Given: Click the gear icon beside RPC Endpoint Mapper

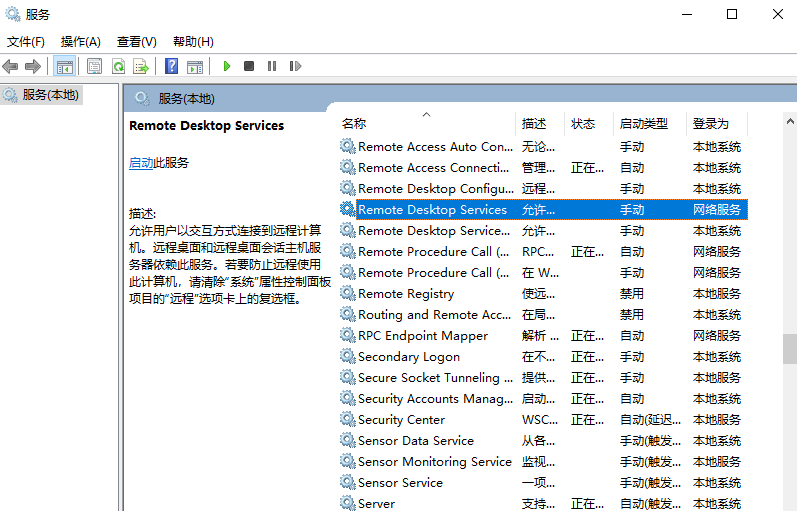Looking at the screenshot, I should [348, 336].
